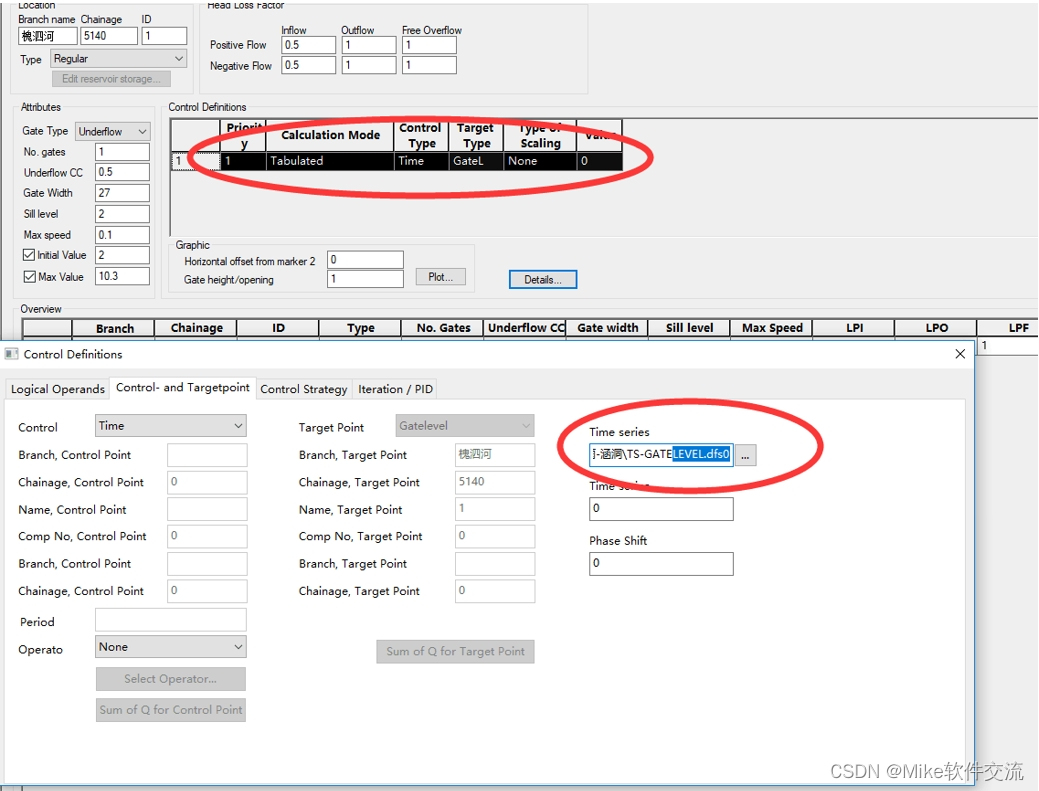Screen dimensions: 1039x791
Task: Select the Tabulated calculation mode cell
Action: click(330, 161)
